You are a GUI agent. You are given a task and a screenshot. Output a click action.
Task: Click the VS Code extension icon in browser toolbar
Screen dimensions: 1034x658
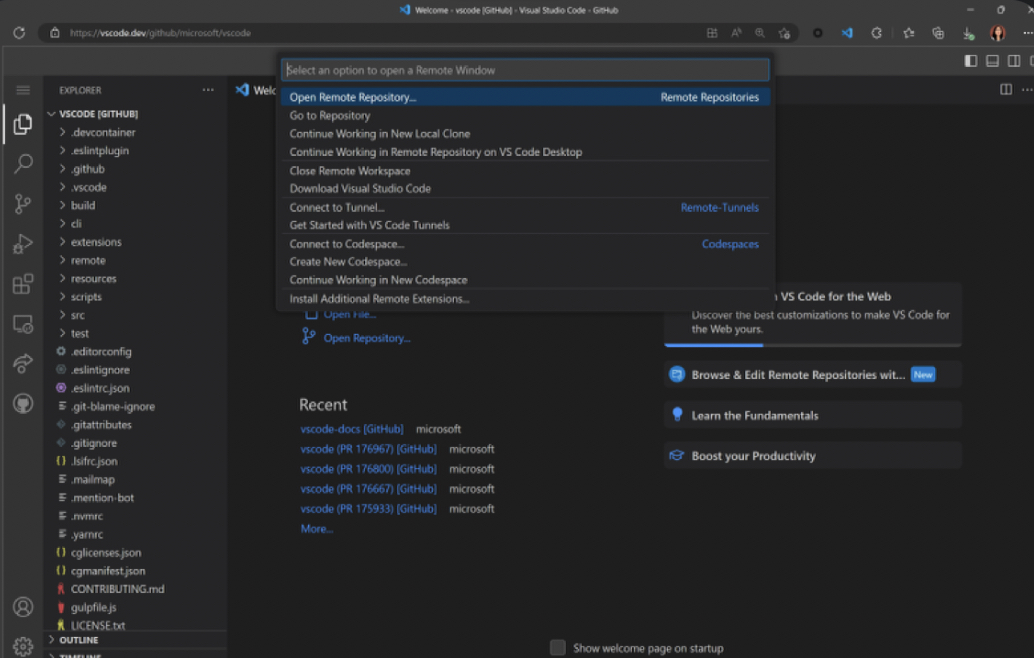coord(847,33)
